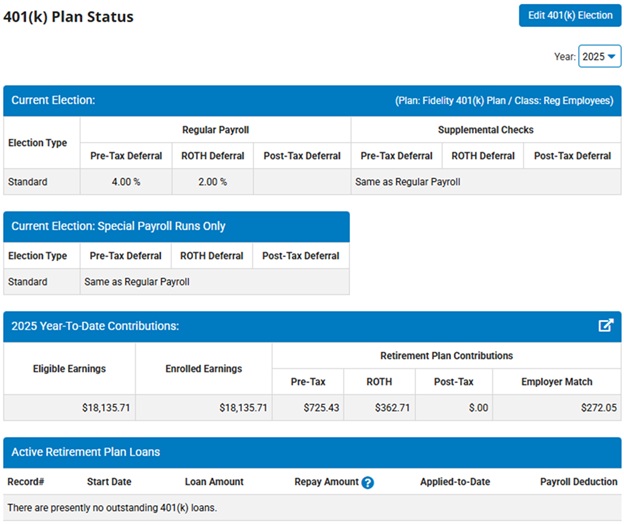Click the Active Retirement Plan Loans header
This screenshot has width=624, height=525.
85,452
